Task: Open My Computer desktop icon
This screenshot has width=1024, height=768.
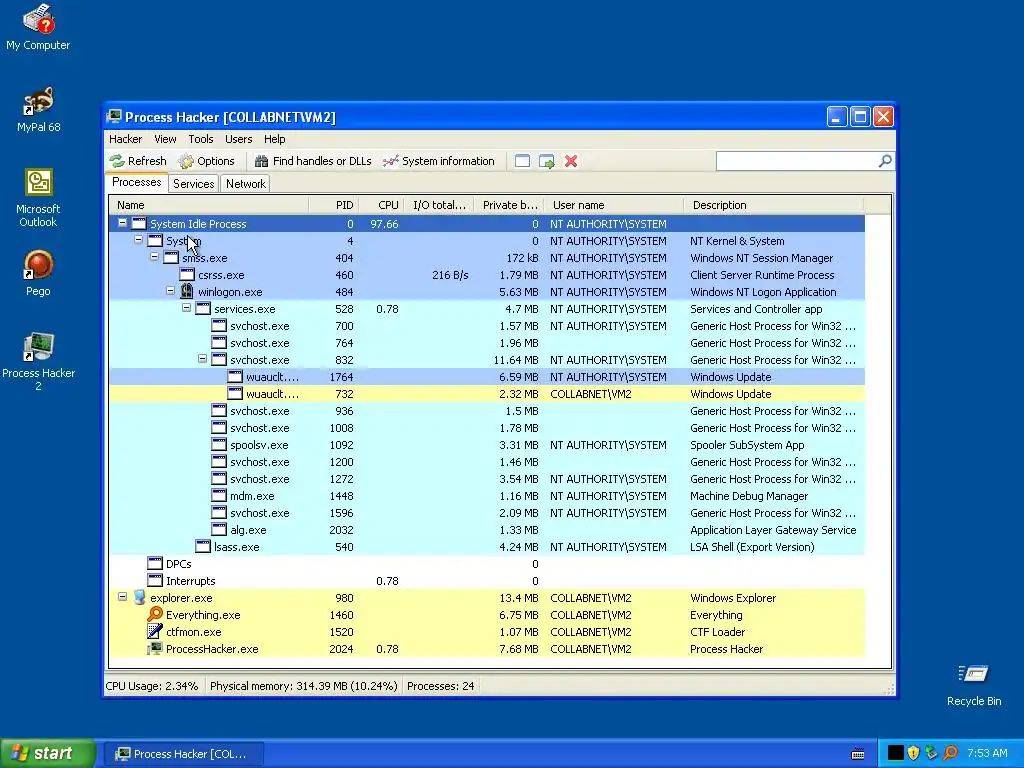Action: click(38, 27)
